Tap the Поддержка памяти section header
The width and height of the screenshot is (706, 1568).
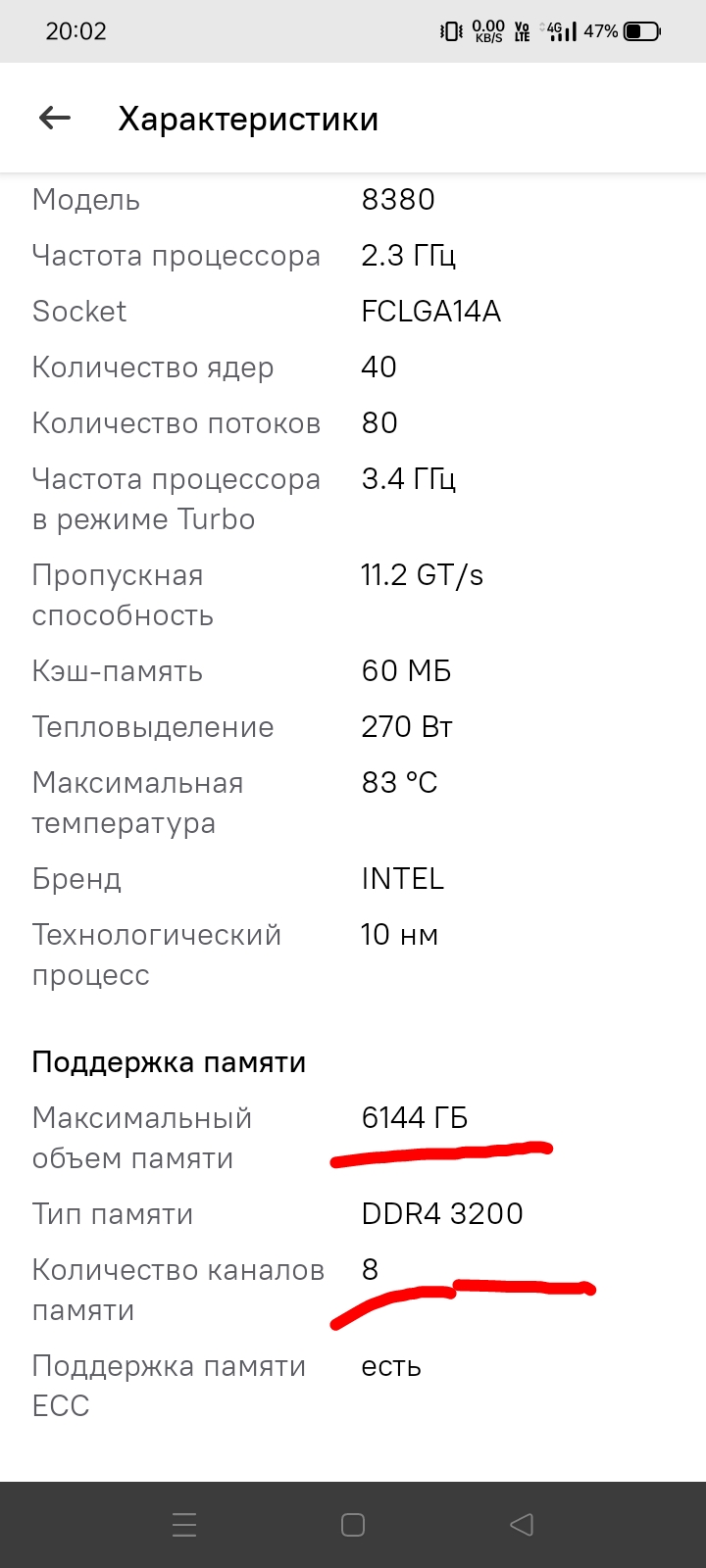coord(169,1062)
